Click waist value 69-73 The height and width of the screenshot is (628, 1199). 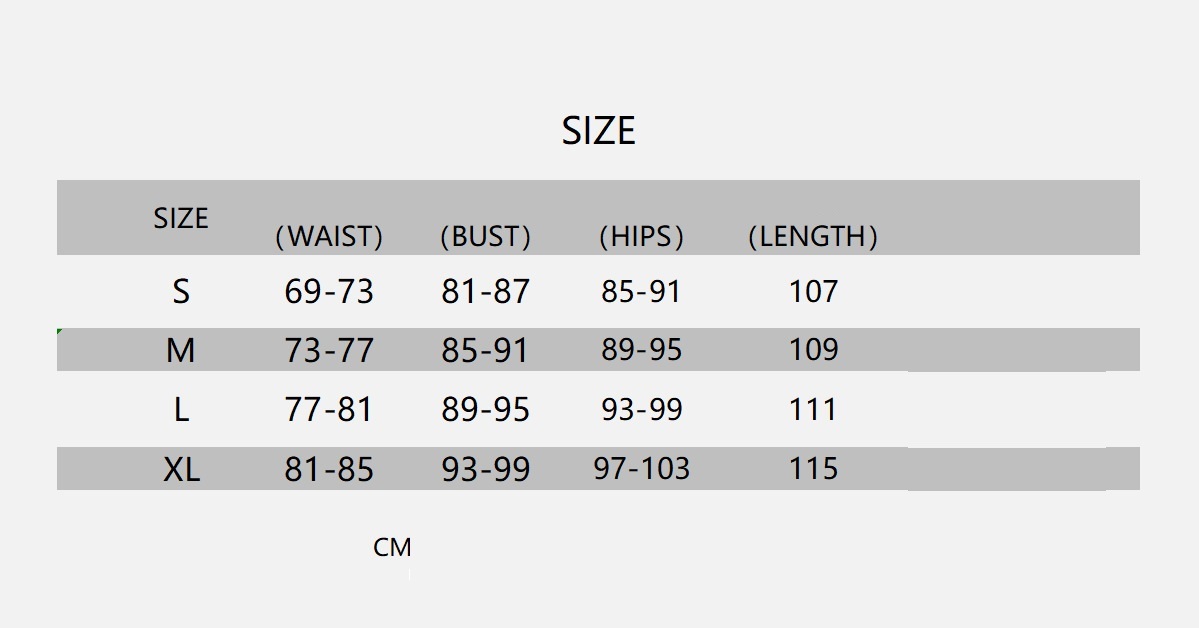click(x=329, y=292)
